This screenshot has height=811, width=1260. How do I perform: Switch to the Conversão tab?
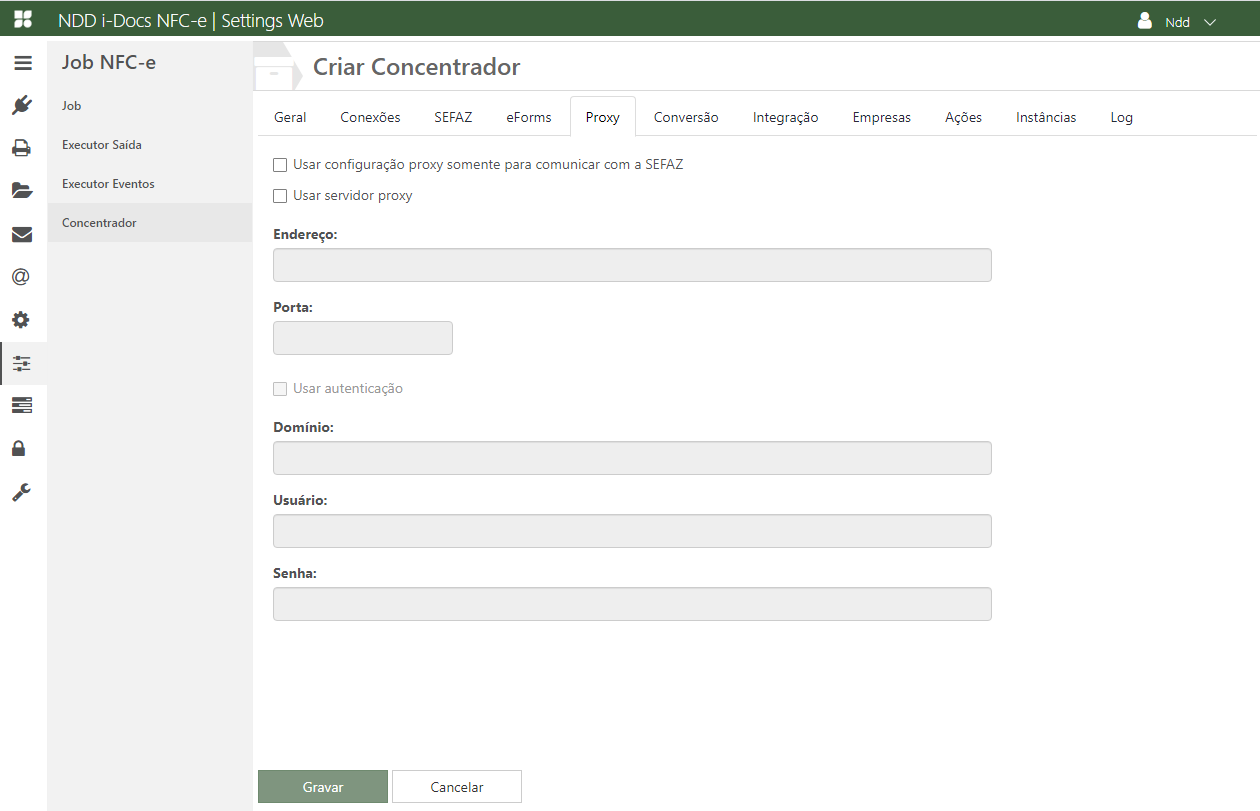tap(686, 117)
